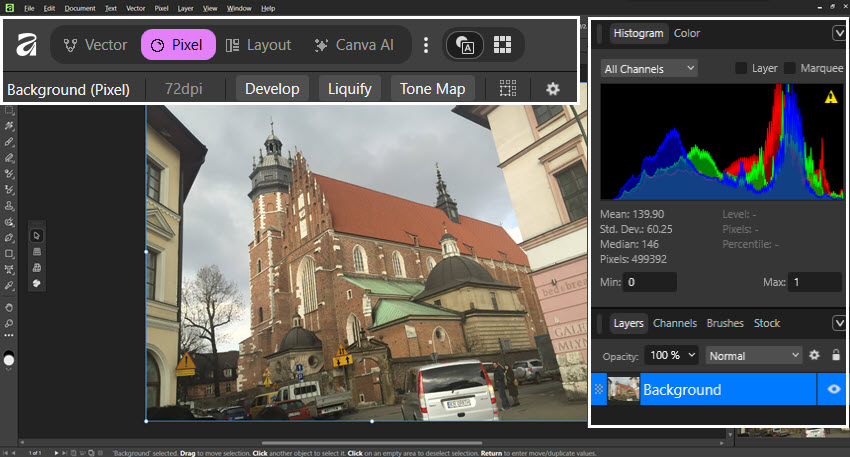The width and height of the screenshot is (850, 457).
Task: Select the Clone stamp tool
Action: point(9,206)
